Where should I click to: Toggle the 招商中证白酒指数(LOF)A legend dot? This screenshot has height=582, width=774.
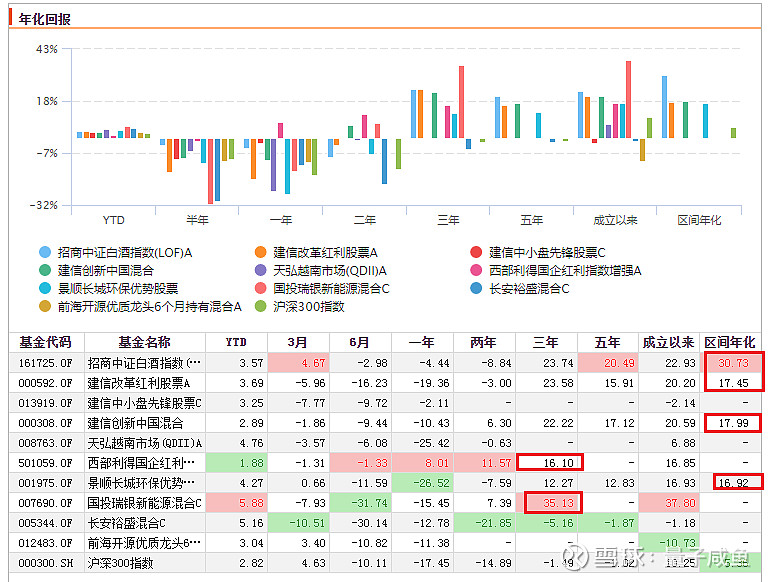(45, 253)
